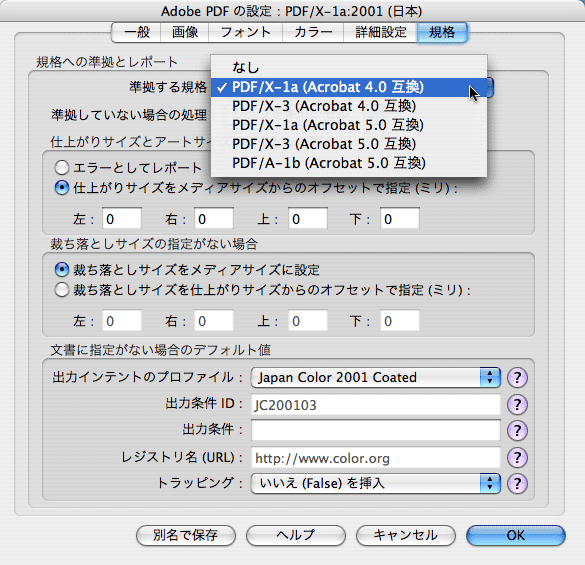Open the Japan Color 2001 Coated profile dropdown
Screen dimensions: 585x565
376,378
